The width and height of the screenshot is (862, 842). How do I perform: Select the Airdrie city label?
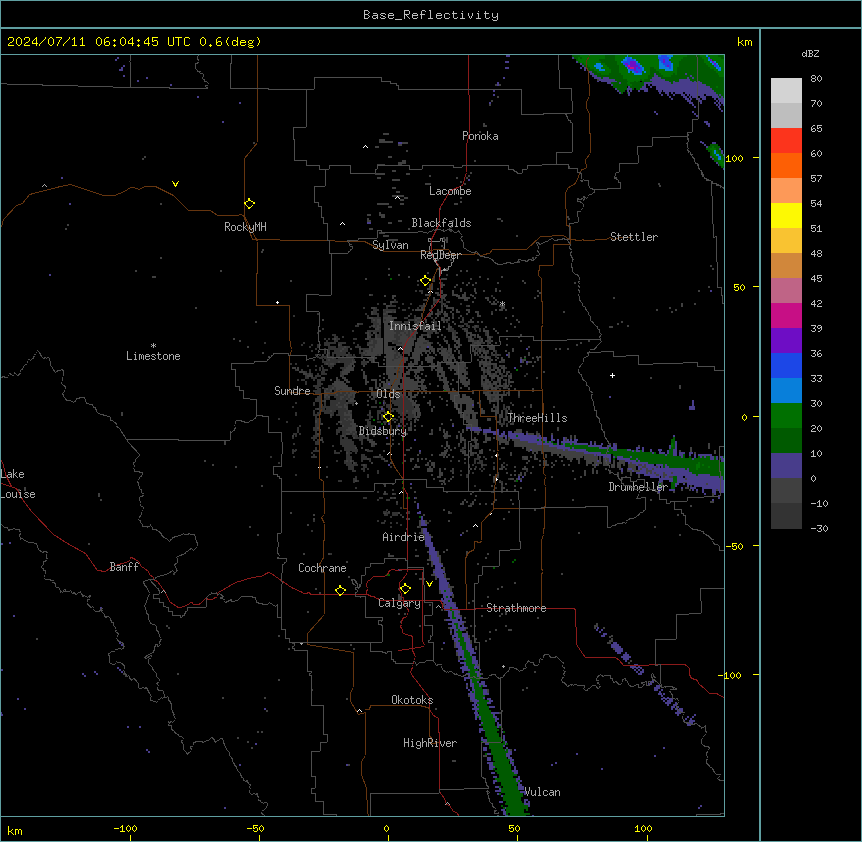click(403, 537)
